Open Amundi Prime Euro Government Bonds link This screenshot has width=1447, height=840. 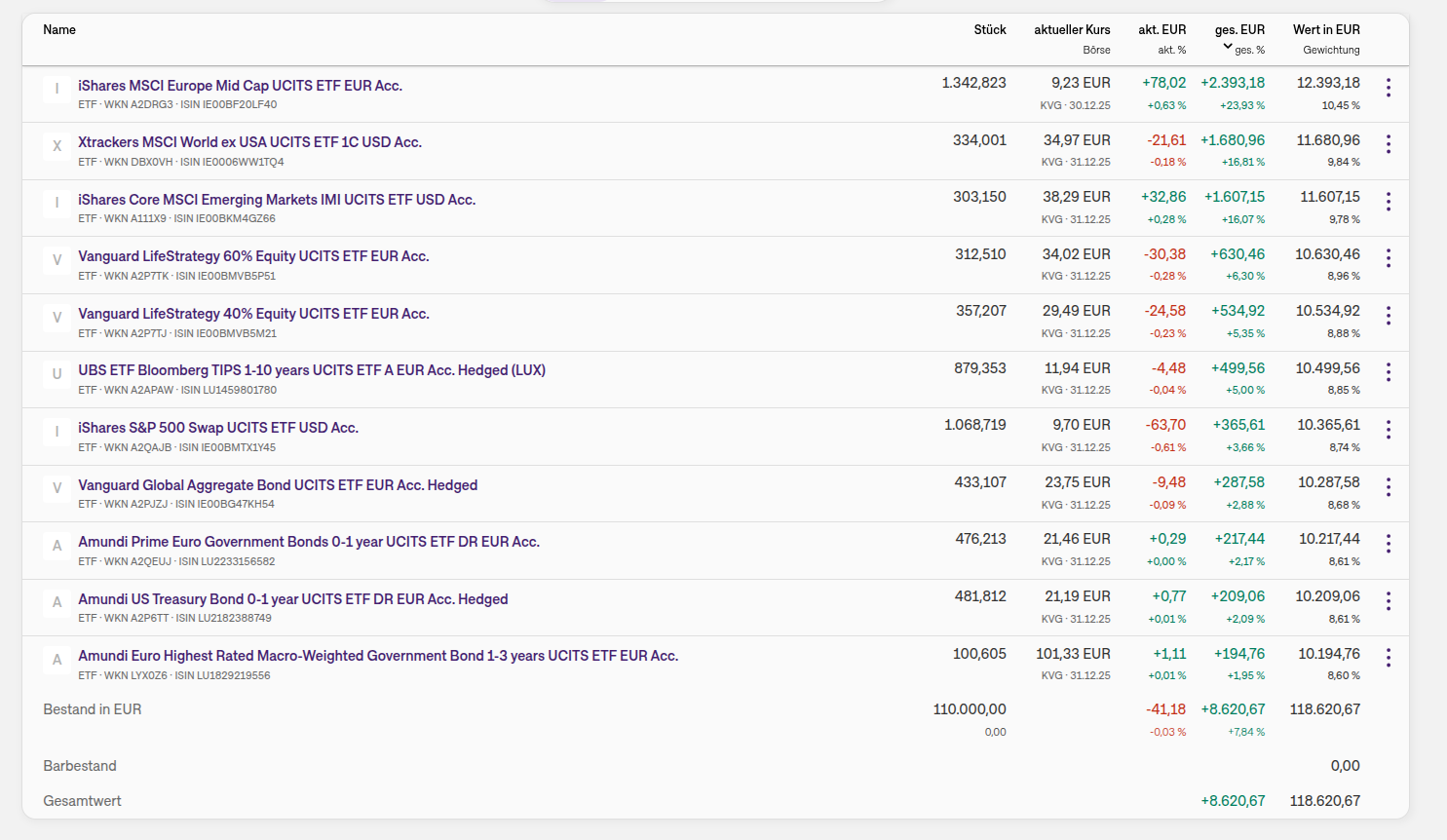point(309,542)
